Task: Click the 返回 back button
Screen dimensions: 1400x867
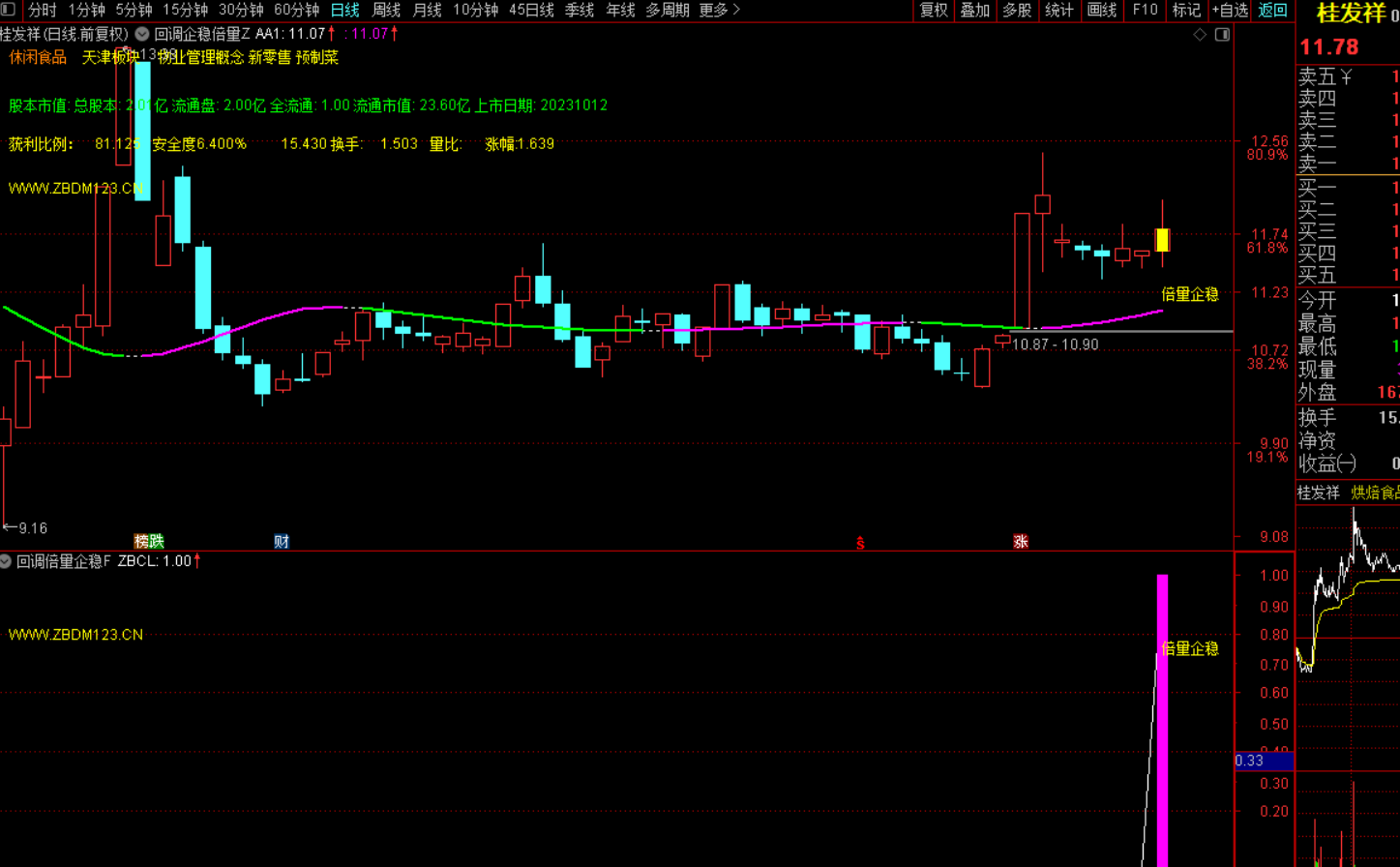Action: pos(1272,10)
